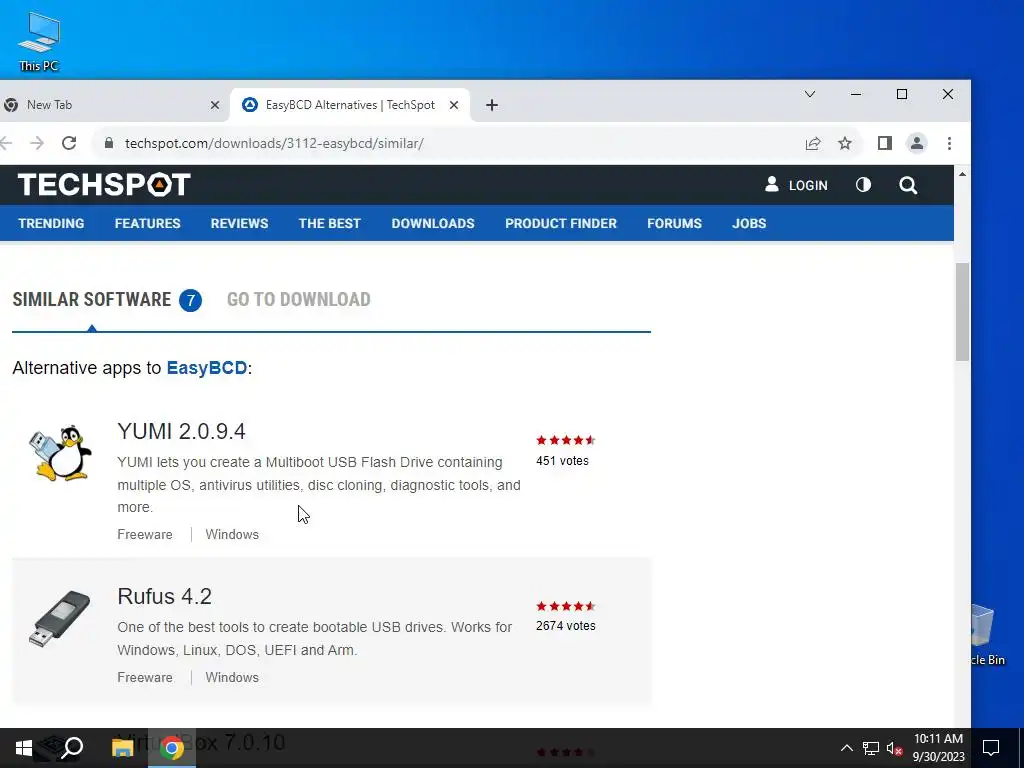Open the REVIEWS menu
The height and width of the screenshot is (768, 1024).
tap(239, 223)
